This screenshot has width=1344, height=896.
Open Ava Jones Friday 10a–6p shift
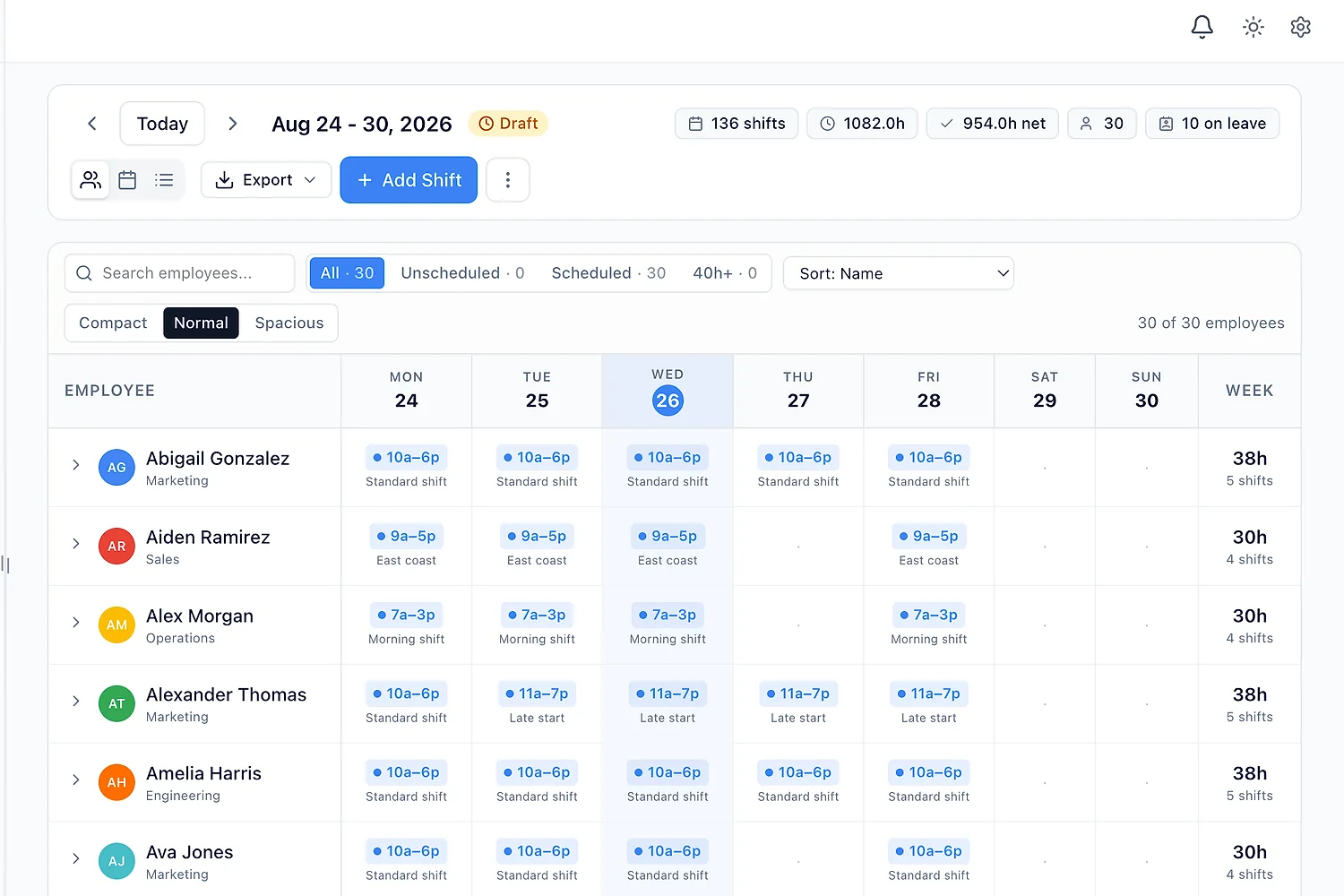pyautogui.click(x=929, y=852)
